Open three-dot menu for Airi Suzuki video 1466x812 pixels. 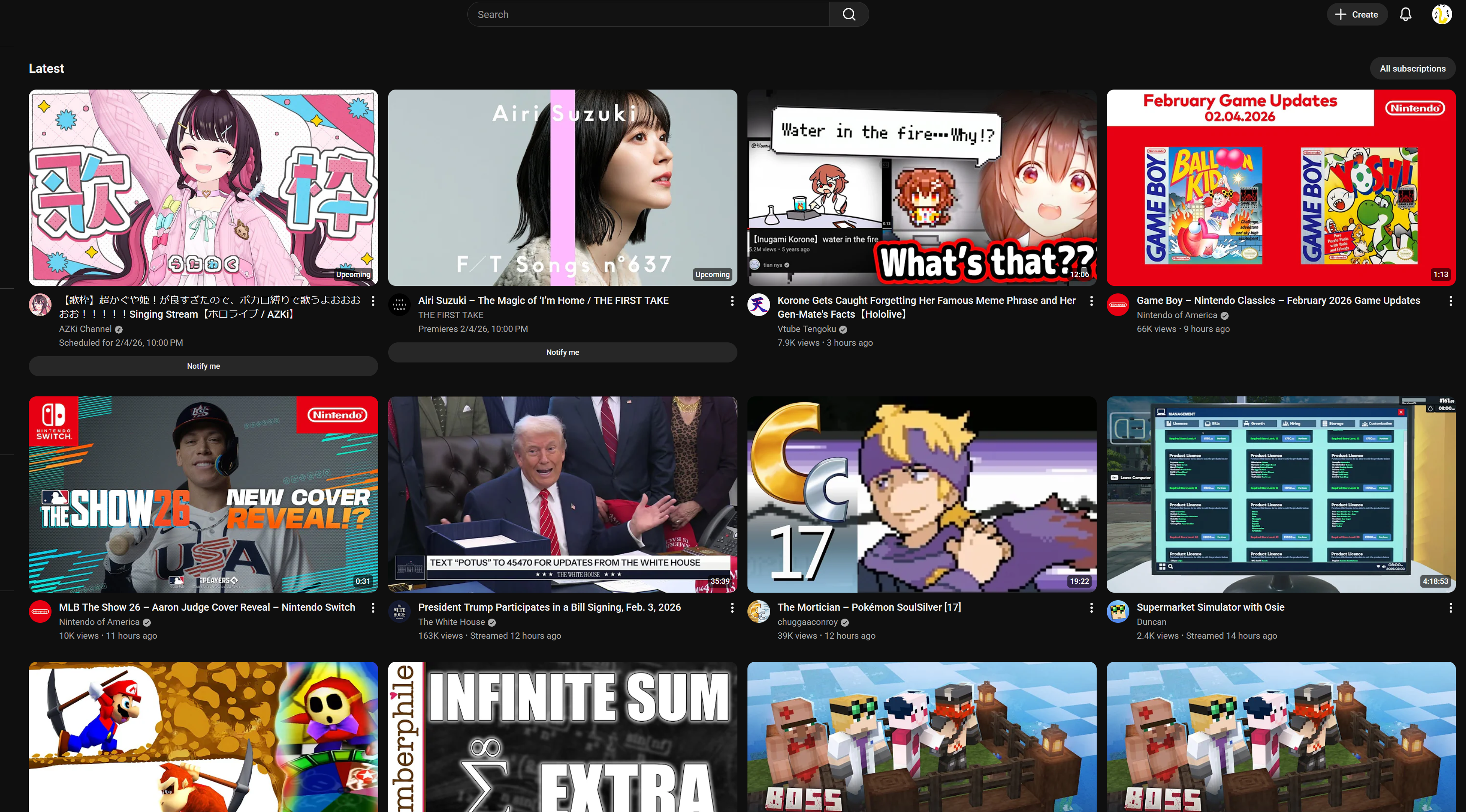(732, 301)
